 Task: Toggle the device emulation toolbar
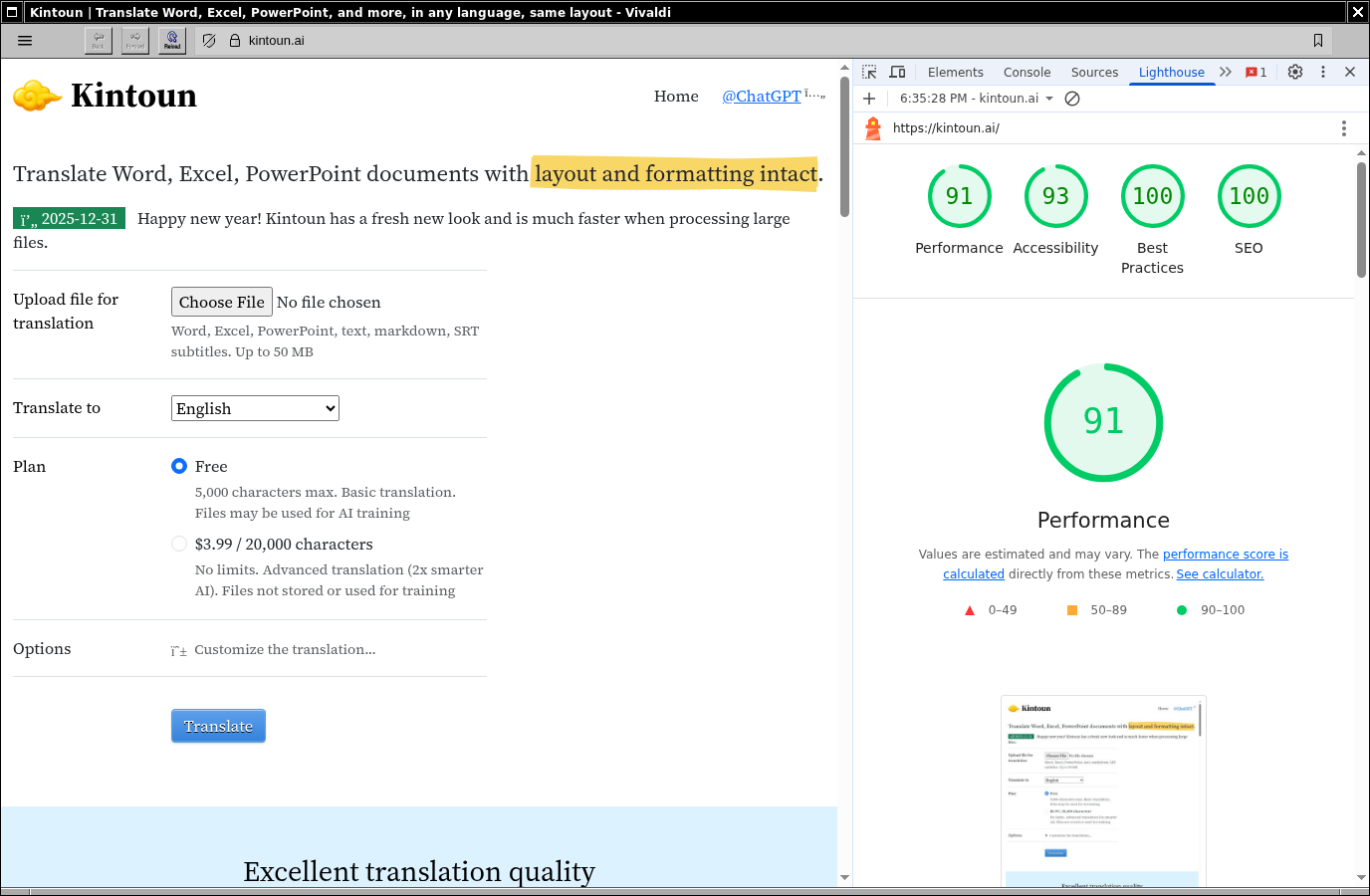[x=897, y=71]
